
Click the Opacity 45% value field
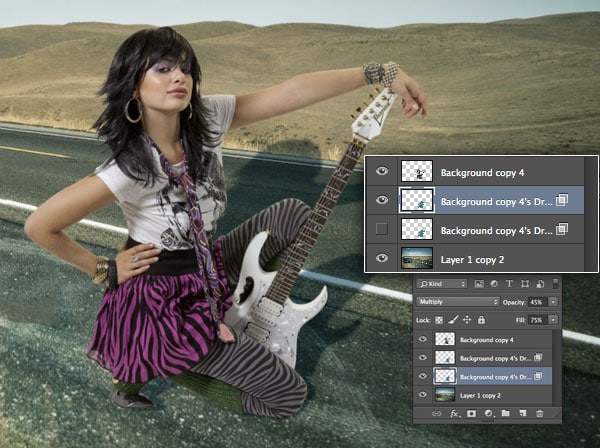click(537, 301)
